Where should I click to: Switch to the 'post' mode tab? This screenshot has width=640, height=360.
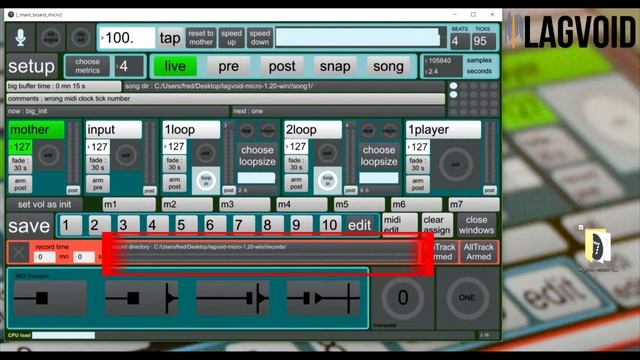tap(282, 66)
